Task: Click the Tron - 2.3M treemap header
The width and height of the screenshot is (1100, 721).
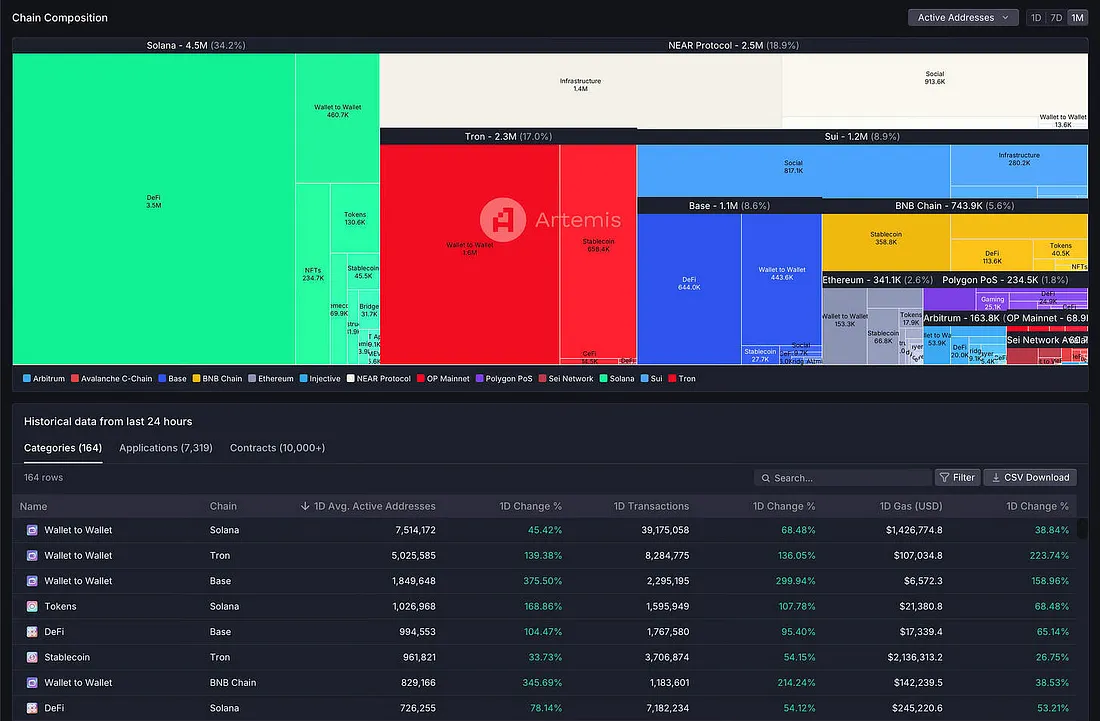Action: 508,137
